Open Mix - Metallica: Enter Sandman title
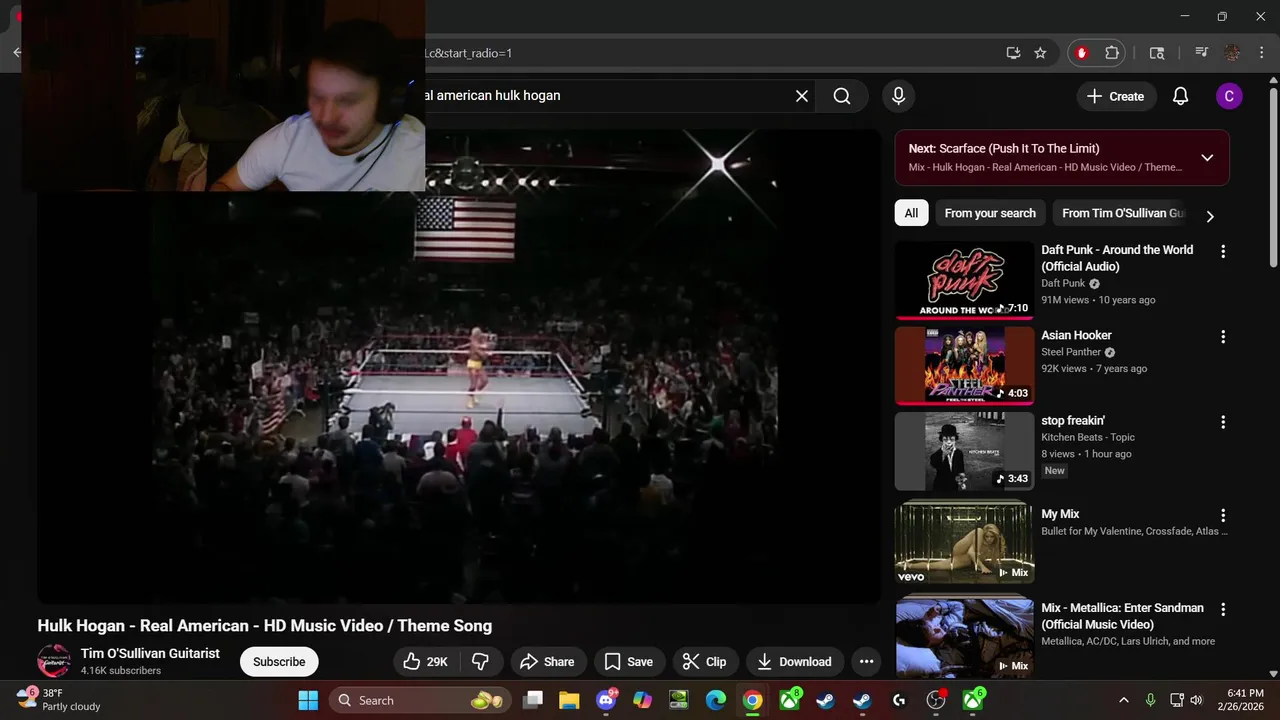Viewport: 1280px width, 720px height. click(1122, 616)
